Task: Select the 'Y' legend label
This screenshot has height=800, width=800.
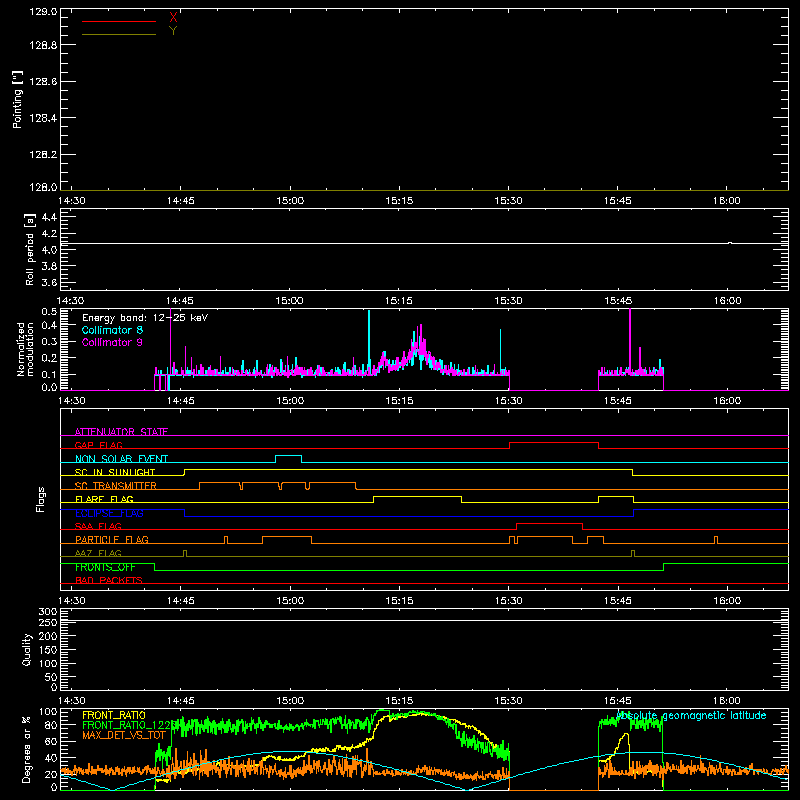Action: [173, 31]
